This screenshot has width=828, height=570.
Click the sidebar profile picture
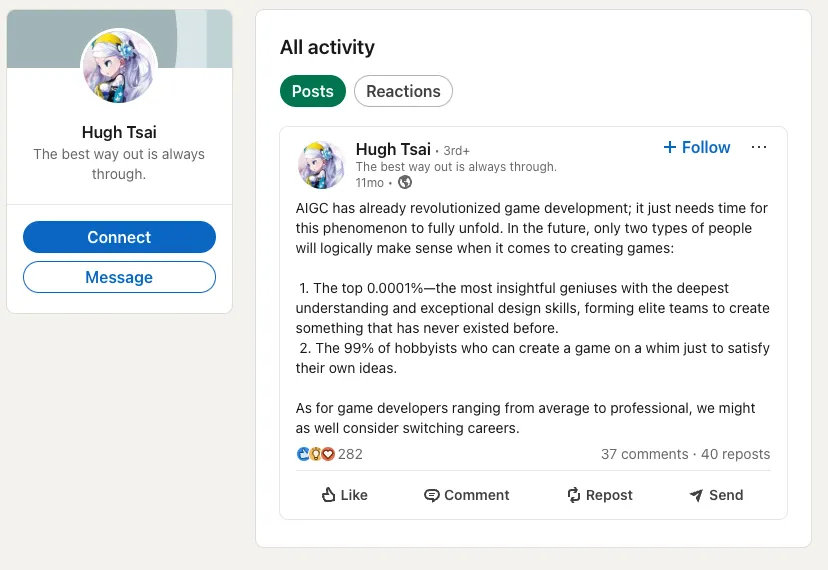click(119, 66)
